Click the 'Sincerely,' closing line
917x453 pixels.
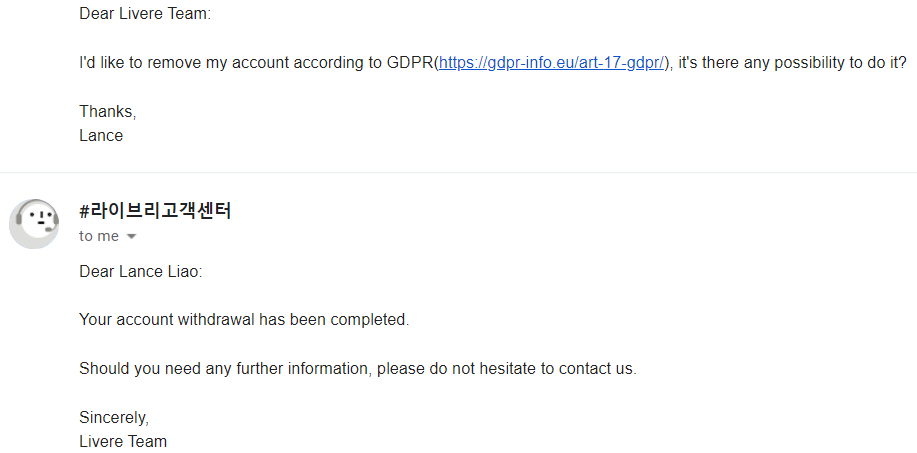click(114, 417)
